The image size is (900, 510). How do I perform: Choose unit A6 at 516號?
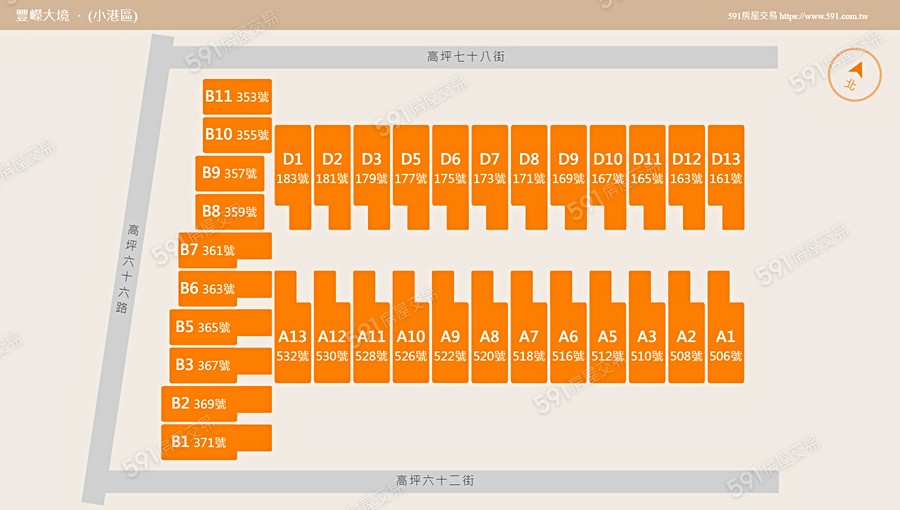pyautogui.click(x=568, y=346)
